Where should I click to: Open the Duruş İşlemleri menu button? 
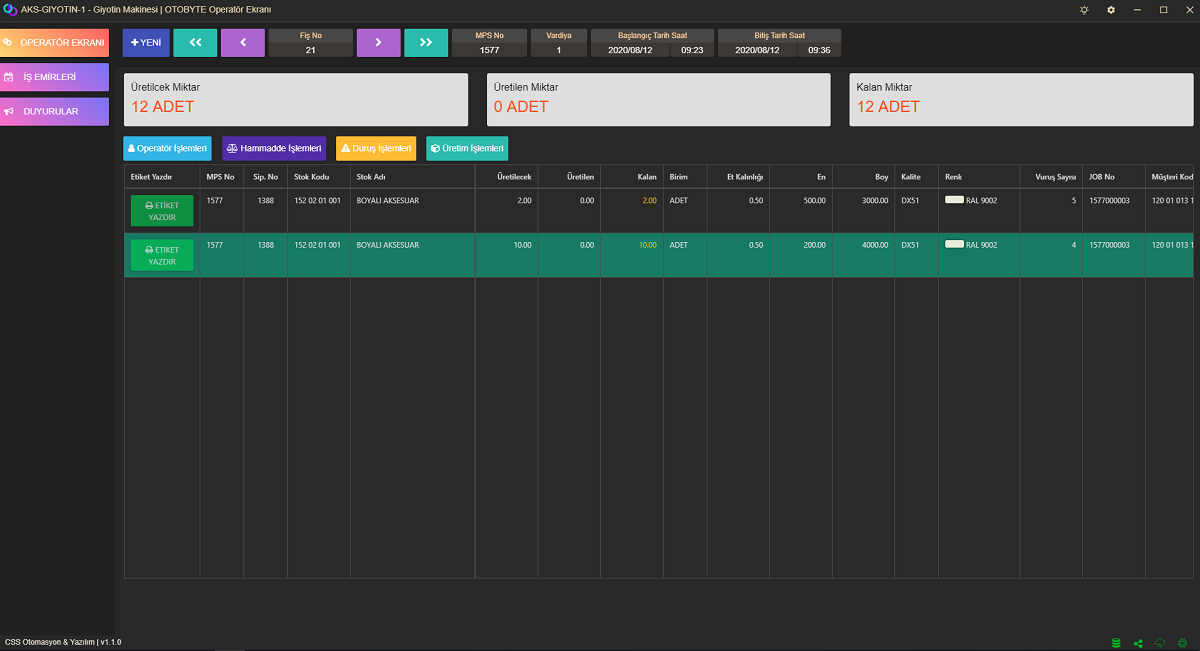tap(375, 149)
